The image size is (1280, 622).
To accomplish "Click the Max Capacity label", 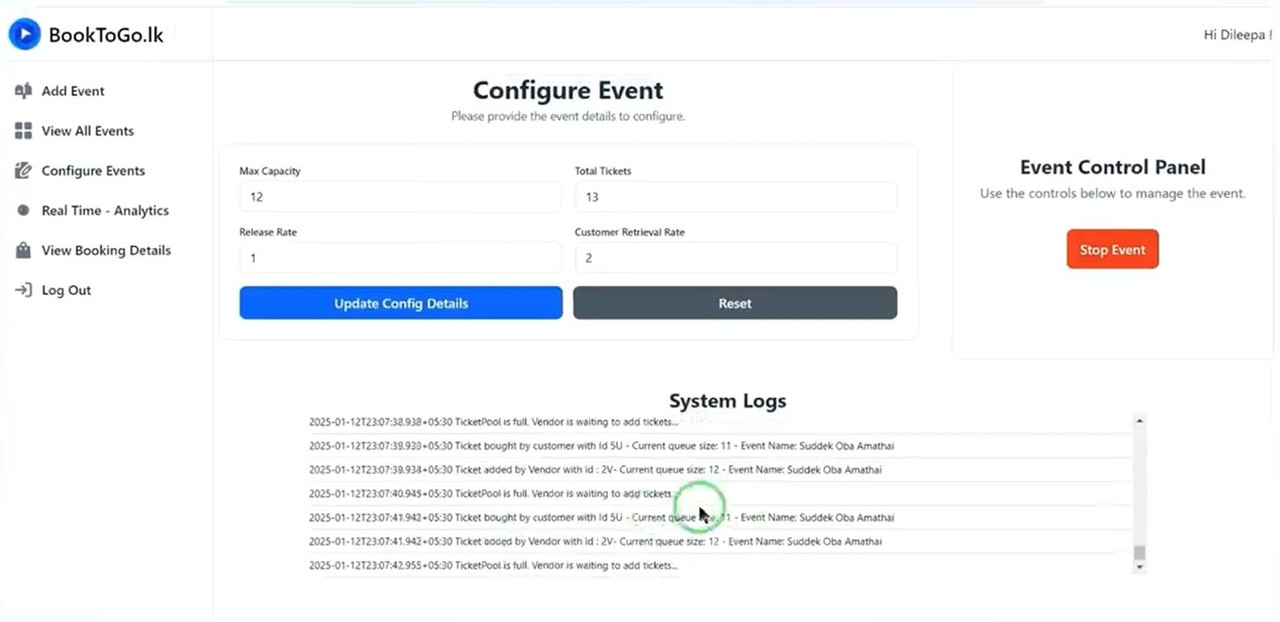I will (x=270, y=171).
